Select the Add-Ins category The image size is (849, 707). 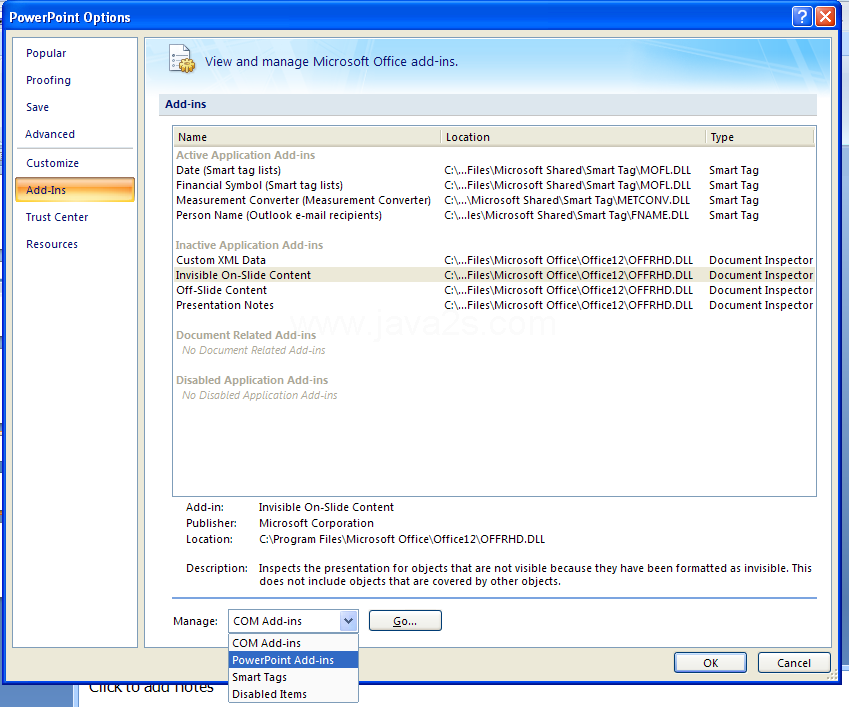(x=75, y=190)
